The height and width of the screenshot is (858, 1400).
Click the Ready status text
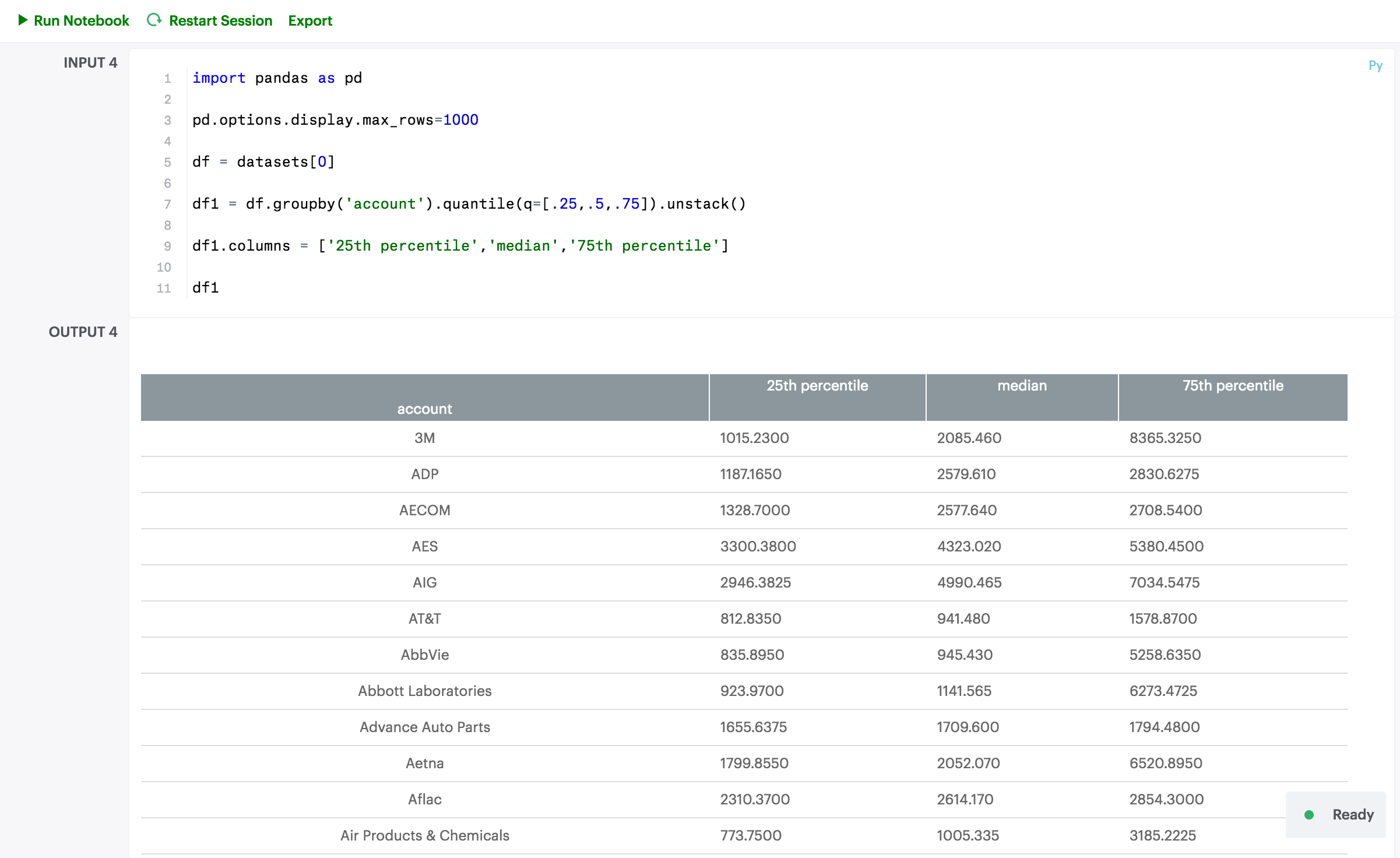coord(1353,814)
